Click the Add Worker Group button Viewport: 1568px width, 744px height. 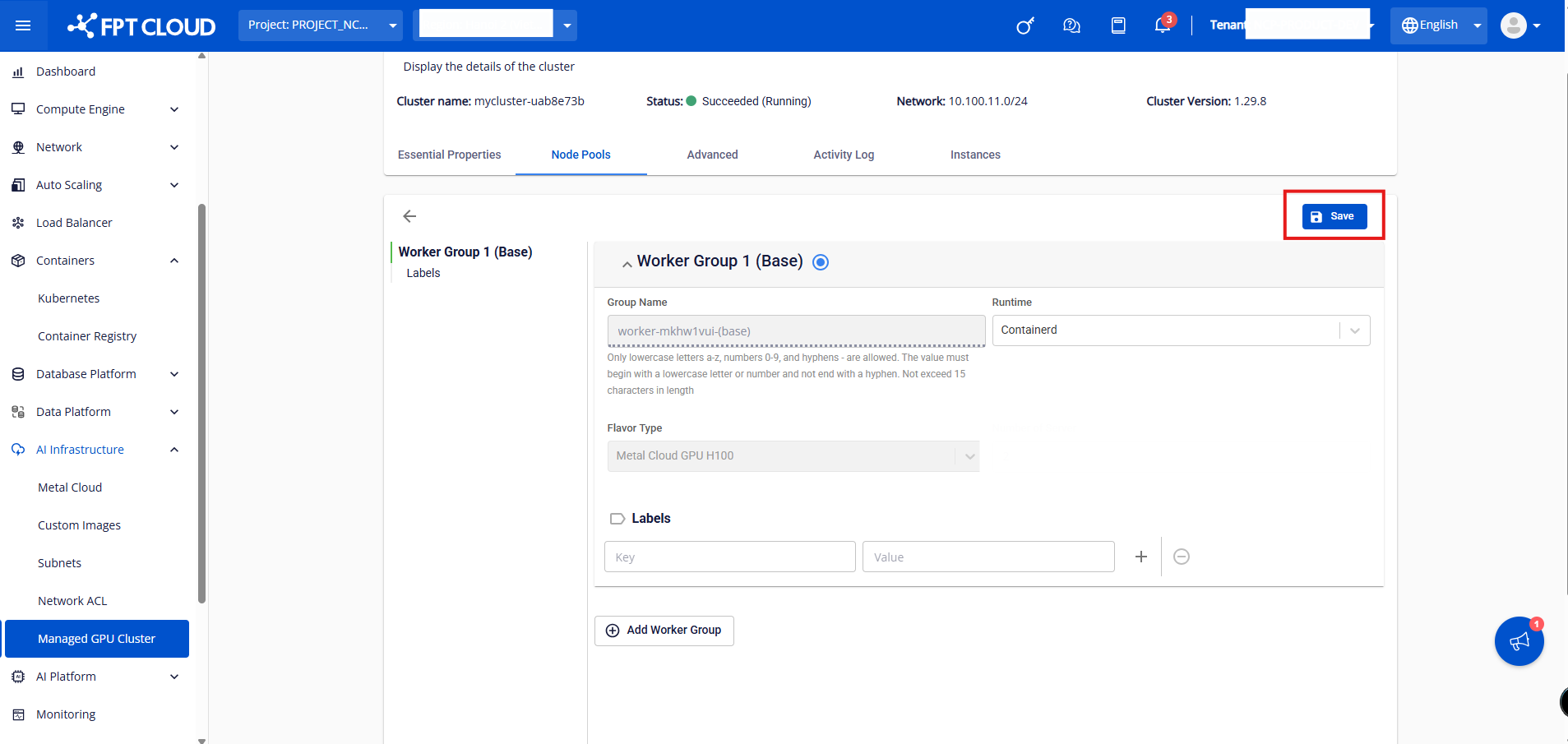pos(664,631)
